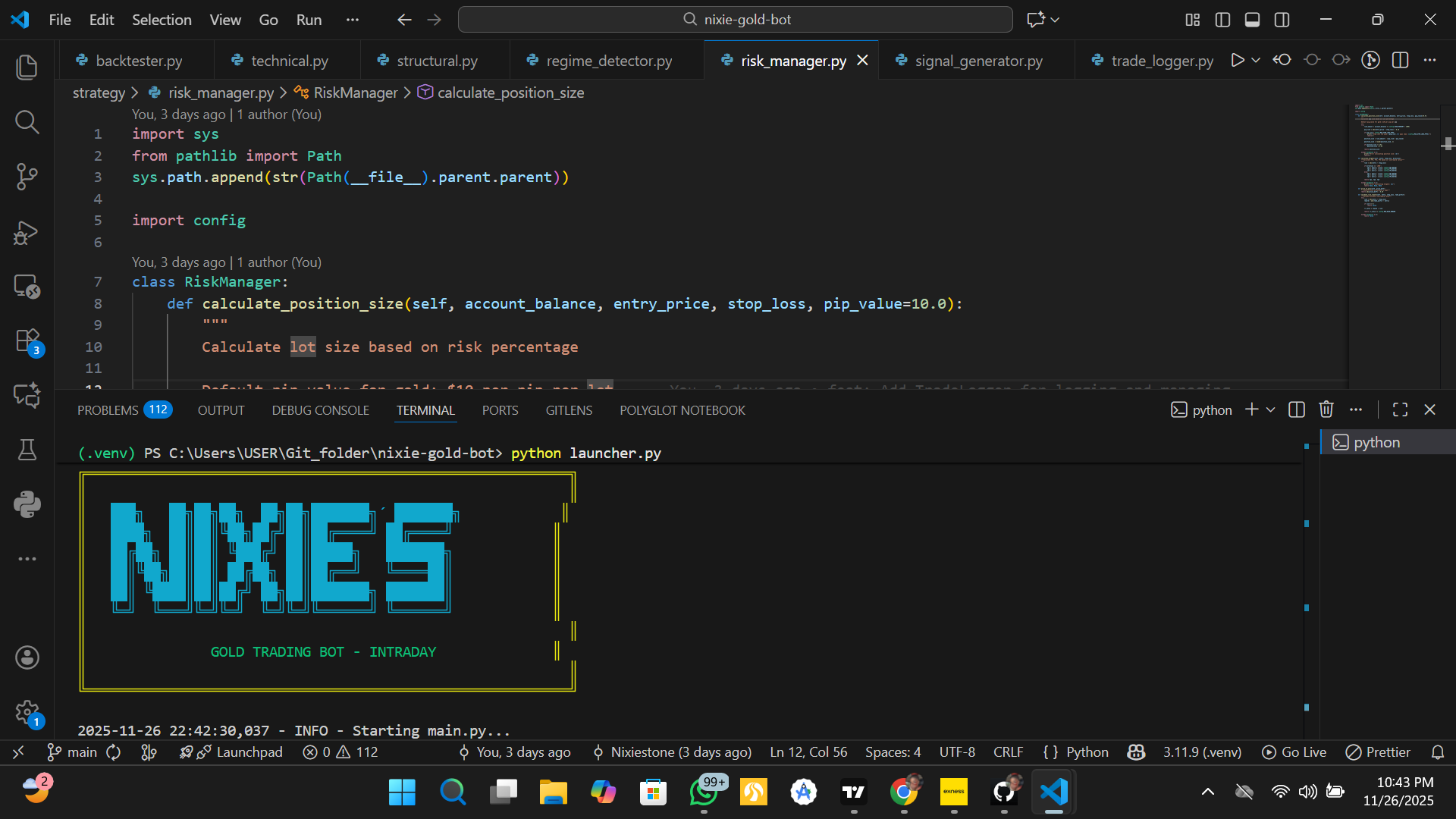Open the notifications bell
This screenshot has height=819, width=1456.
pyautogui.click(x=1438, y=752)
